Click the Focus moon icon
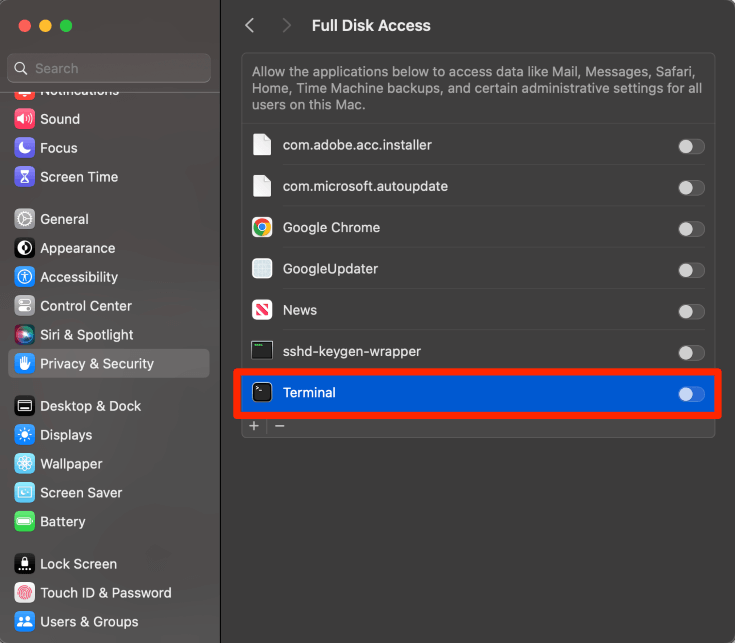Image resolution: width=735 pixels, height=643 pixels. pyautogui.click(x=24, y=148)
